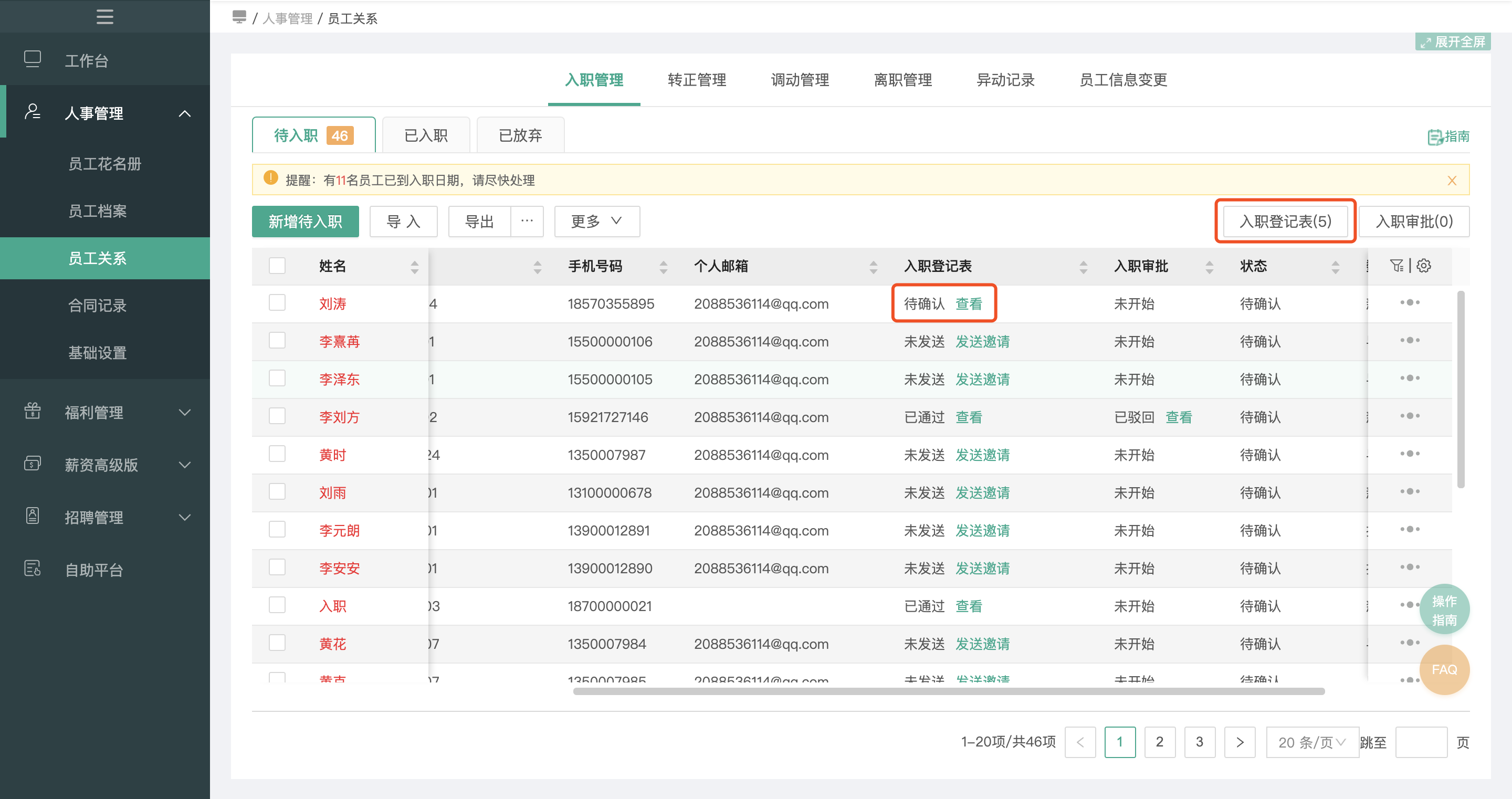Switch to 员工信息变更 tab
The image size is (1512, 799).
coord(1123,80)
